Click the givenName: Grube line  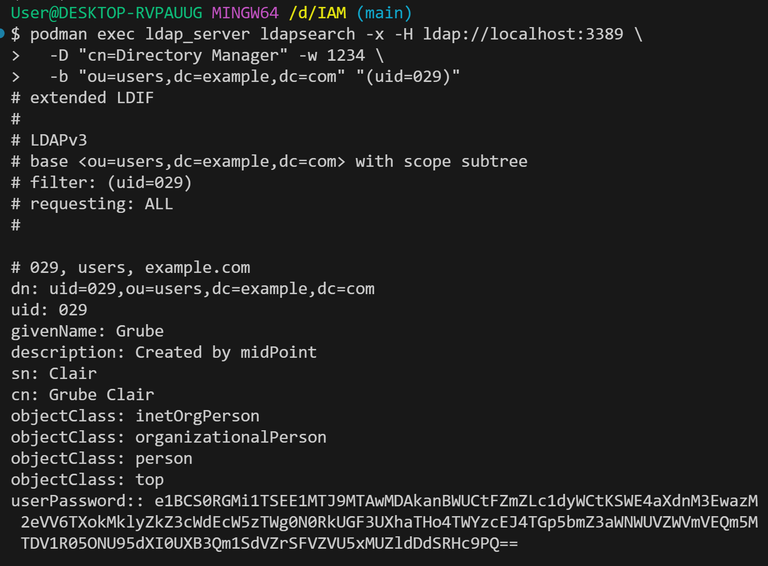(87, 331)
